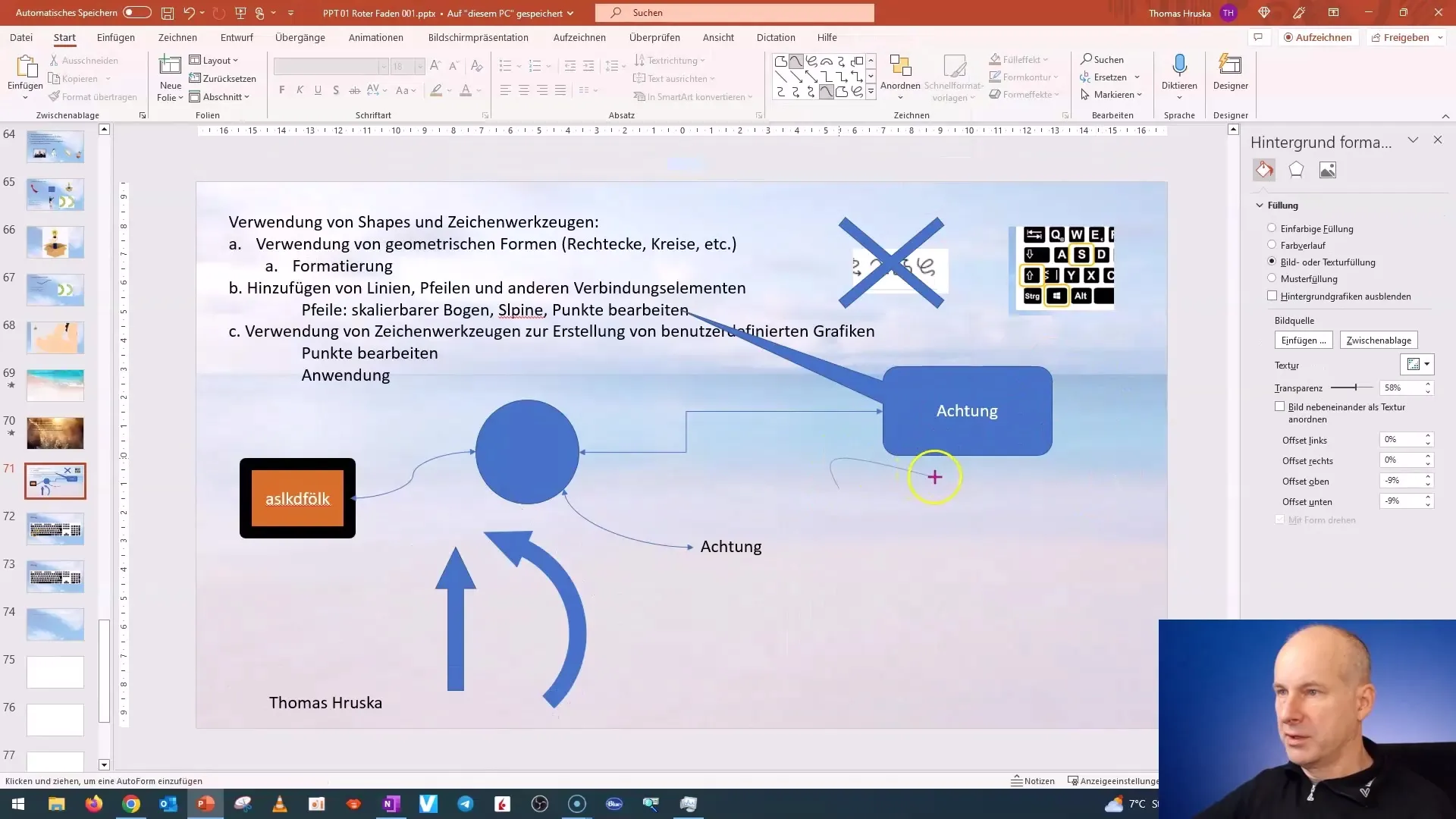Image resolution: width=1456 pixels, height=819 pixels.
Task: Click the Transparenz slider
Action: (x=1354, y=388)
